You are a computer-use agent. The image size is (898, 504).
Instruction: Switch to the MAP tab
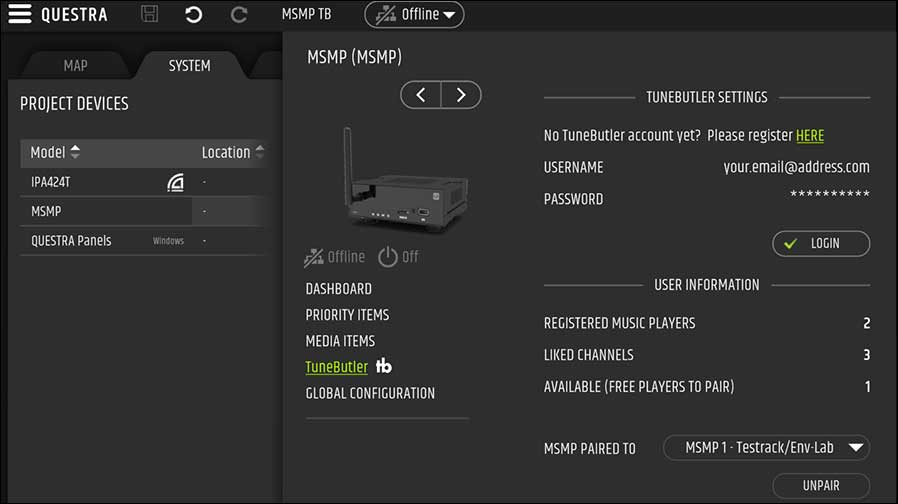75,66
